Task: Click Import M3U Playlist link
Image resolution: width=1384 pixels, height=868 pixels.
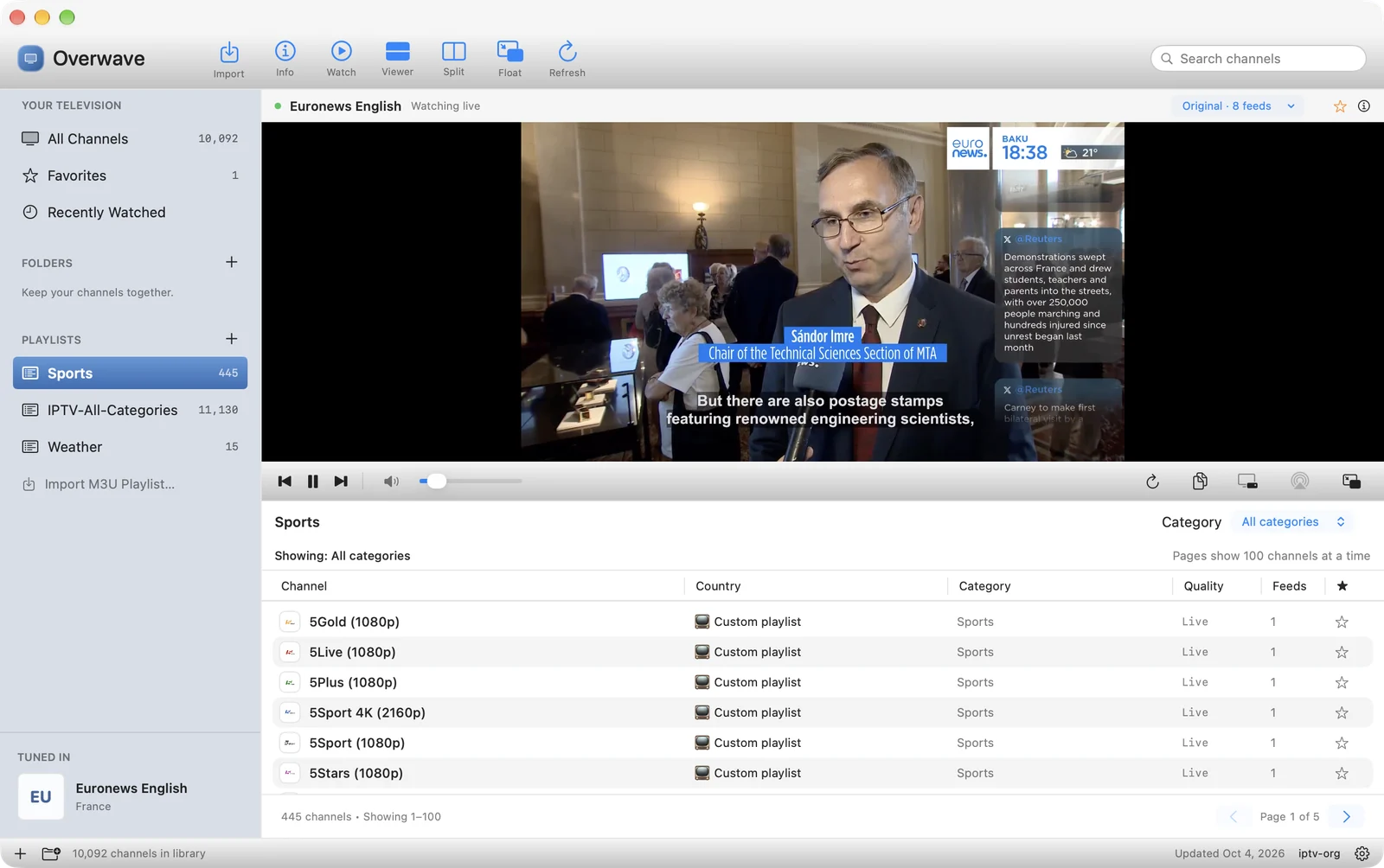Action: 99,484
